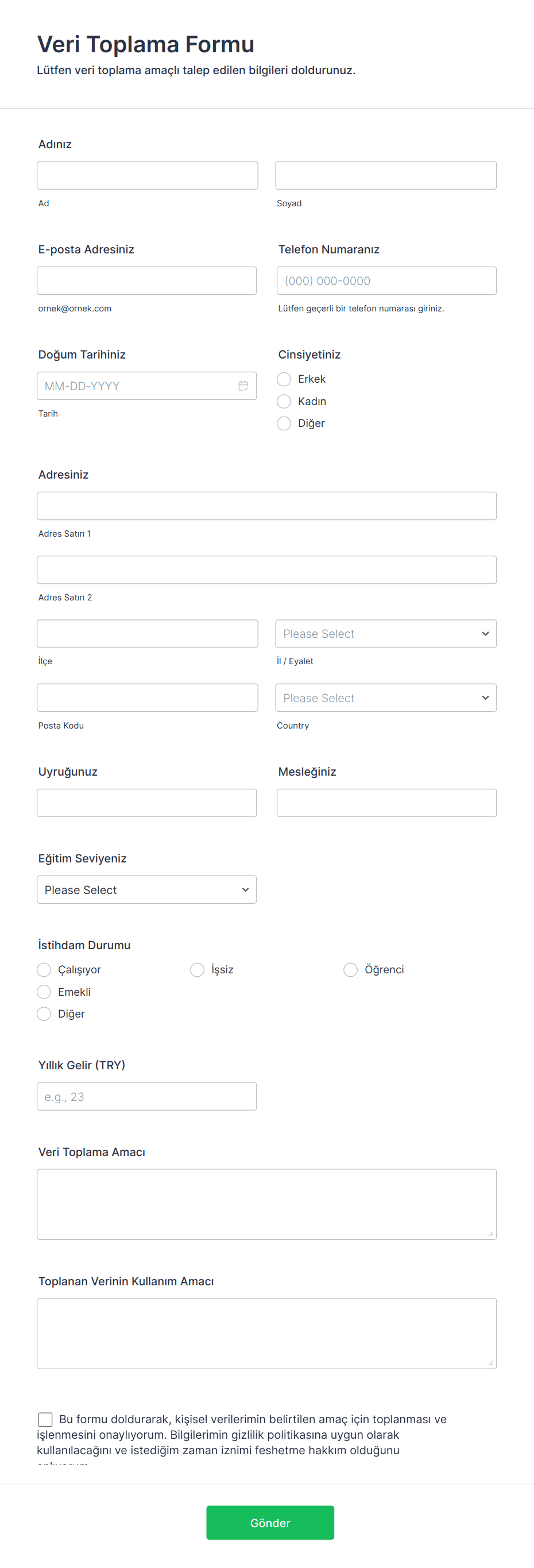Image resolution: width=534 pixels, height=1568 pixels.
Task: Focus the Posta Kodu field
Action: pos(146,697)
